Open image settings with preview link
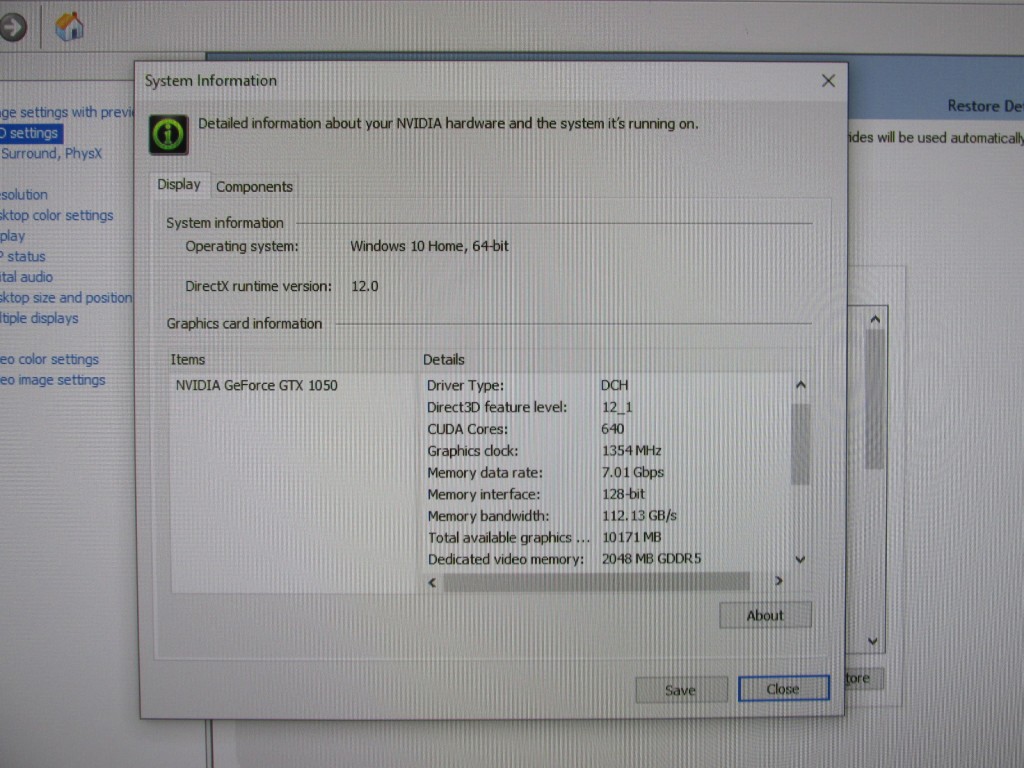1024x768 pixels. coord(67,112)
